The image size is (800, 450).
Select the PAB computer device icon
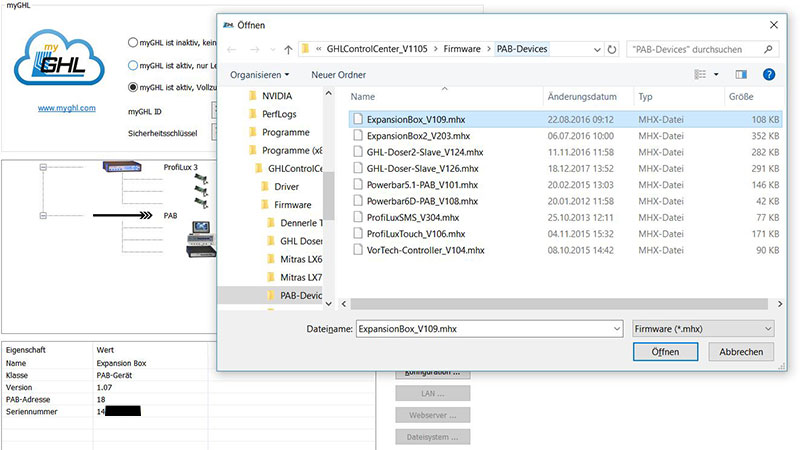click(x=201, y=239)
